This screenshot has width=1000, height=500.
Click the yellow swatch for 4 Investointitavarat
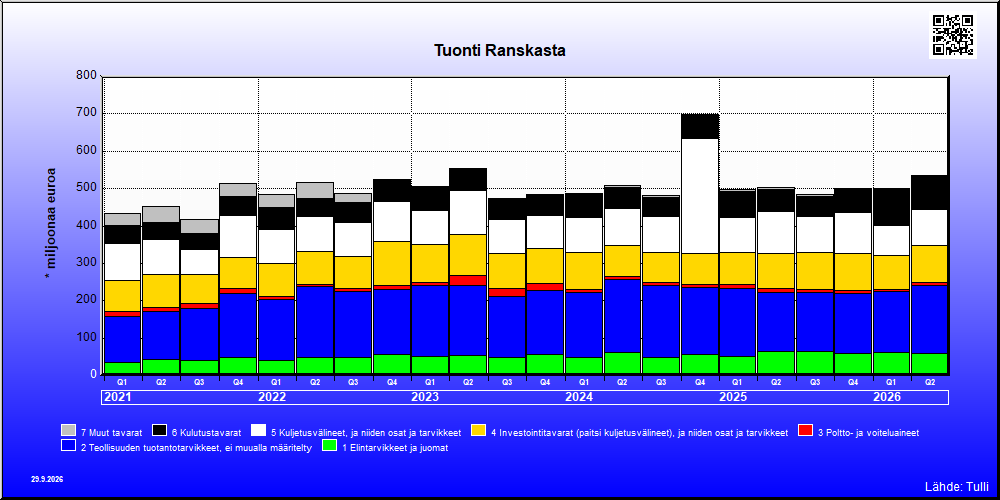click(478, 430)
